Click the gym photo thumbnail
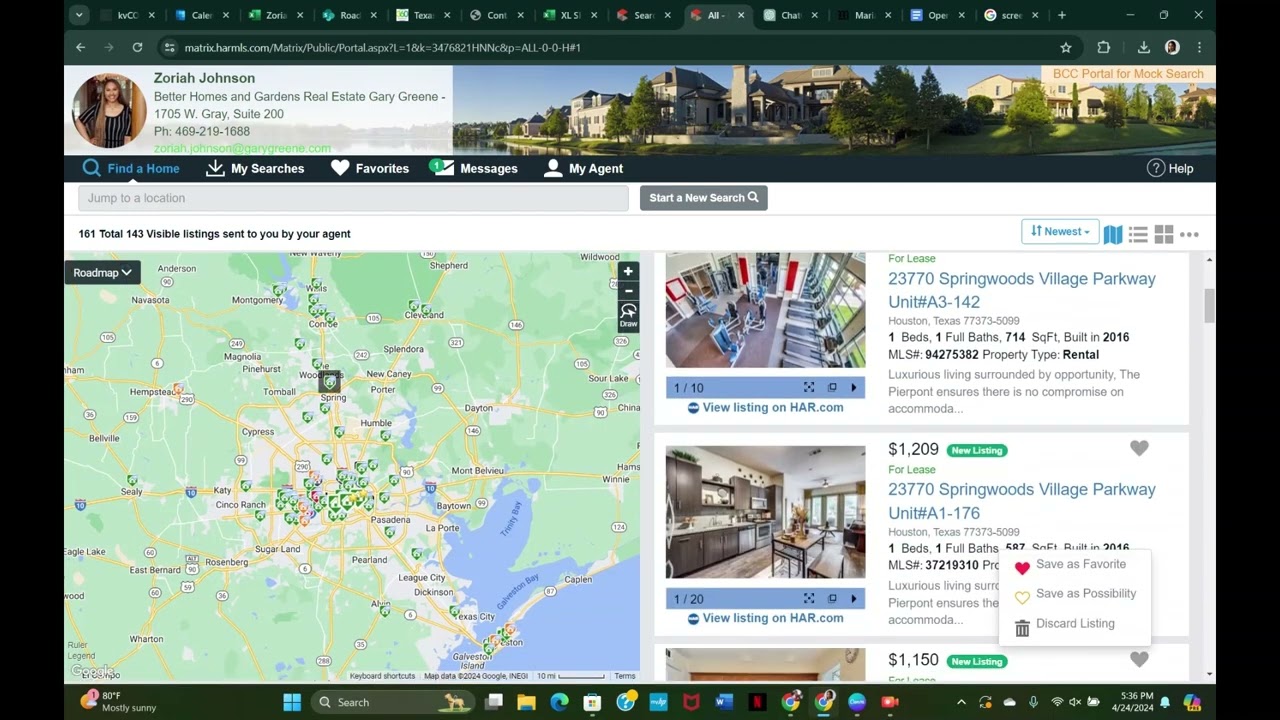This screenshot has width=1280, height=720. [766, 310]
